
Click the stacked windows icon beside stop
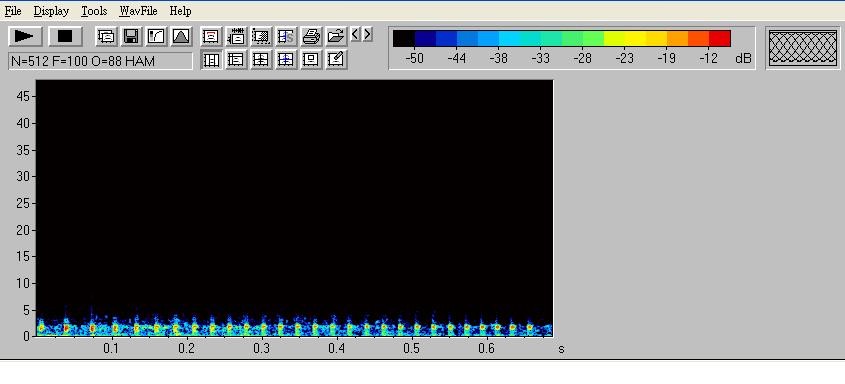[x=106, y=36]
